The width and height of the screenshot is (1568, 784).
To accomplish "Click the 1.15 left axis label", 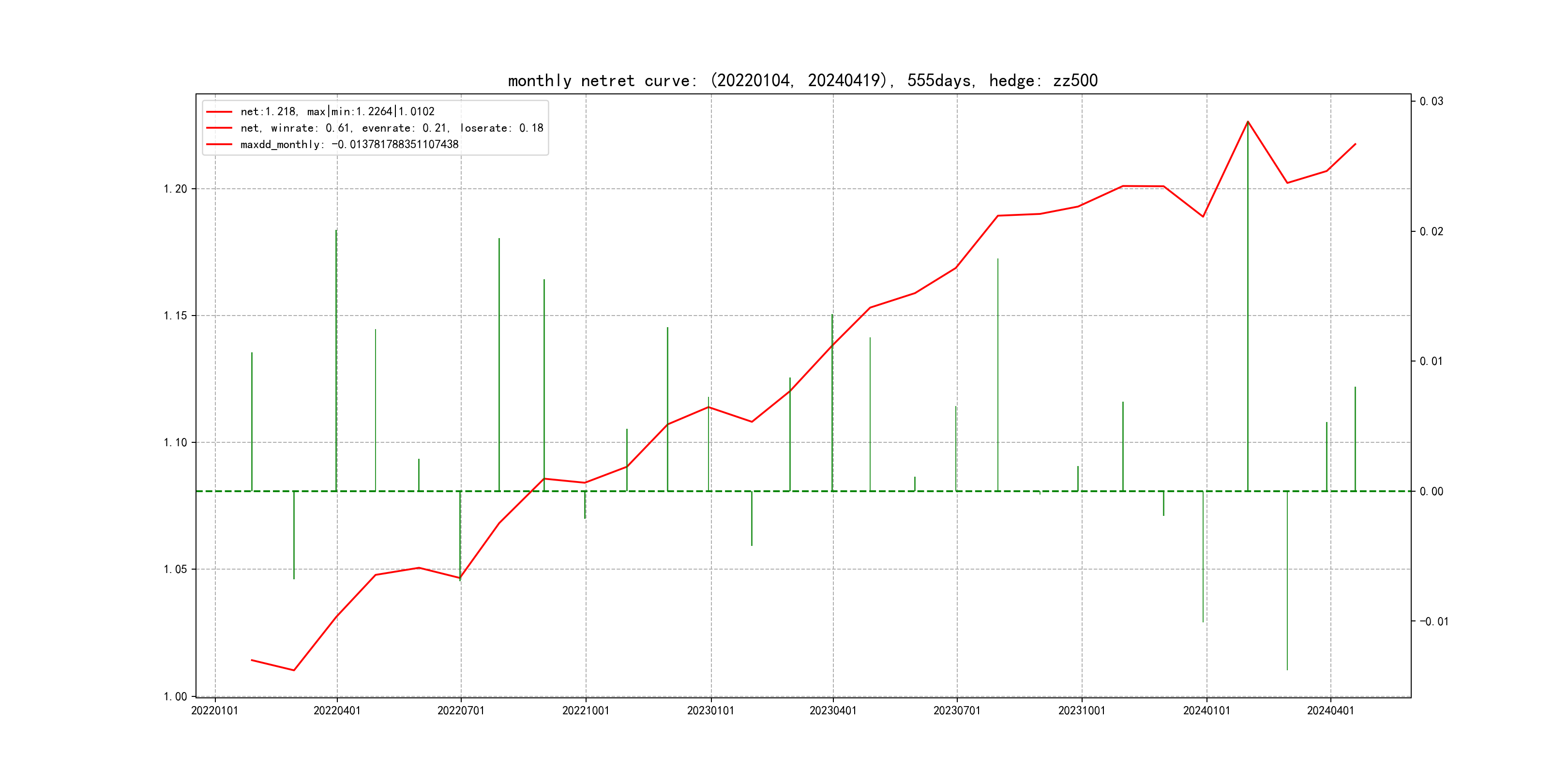I will pyautogui.click(x=175, y=316).
